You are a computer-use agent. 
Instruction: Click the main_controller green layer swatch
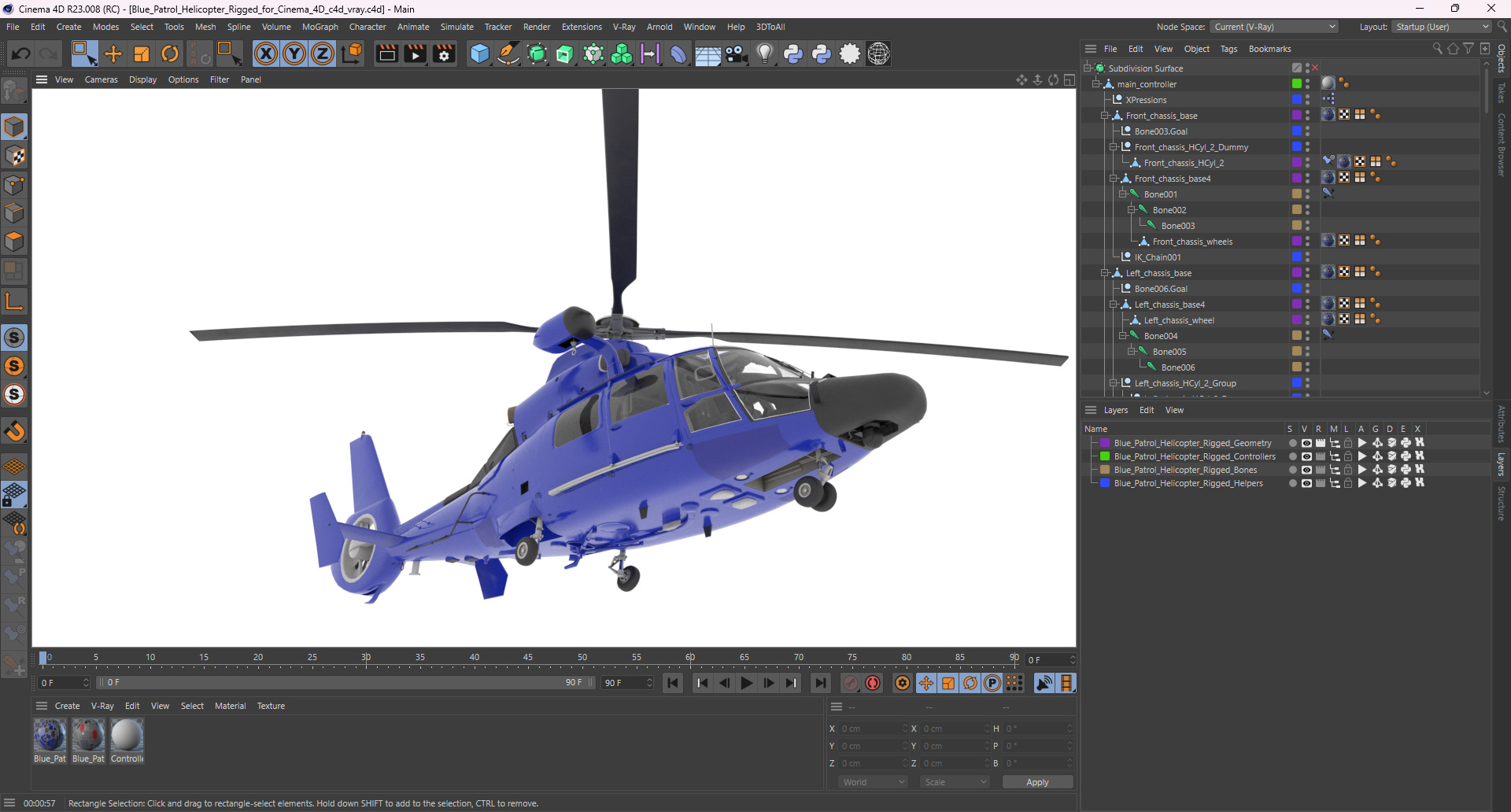pos(1296,84)
